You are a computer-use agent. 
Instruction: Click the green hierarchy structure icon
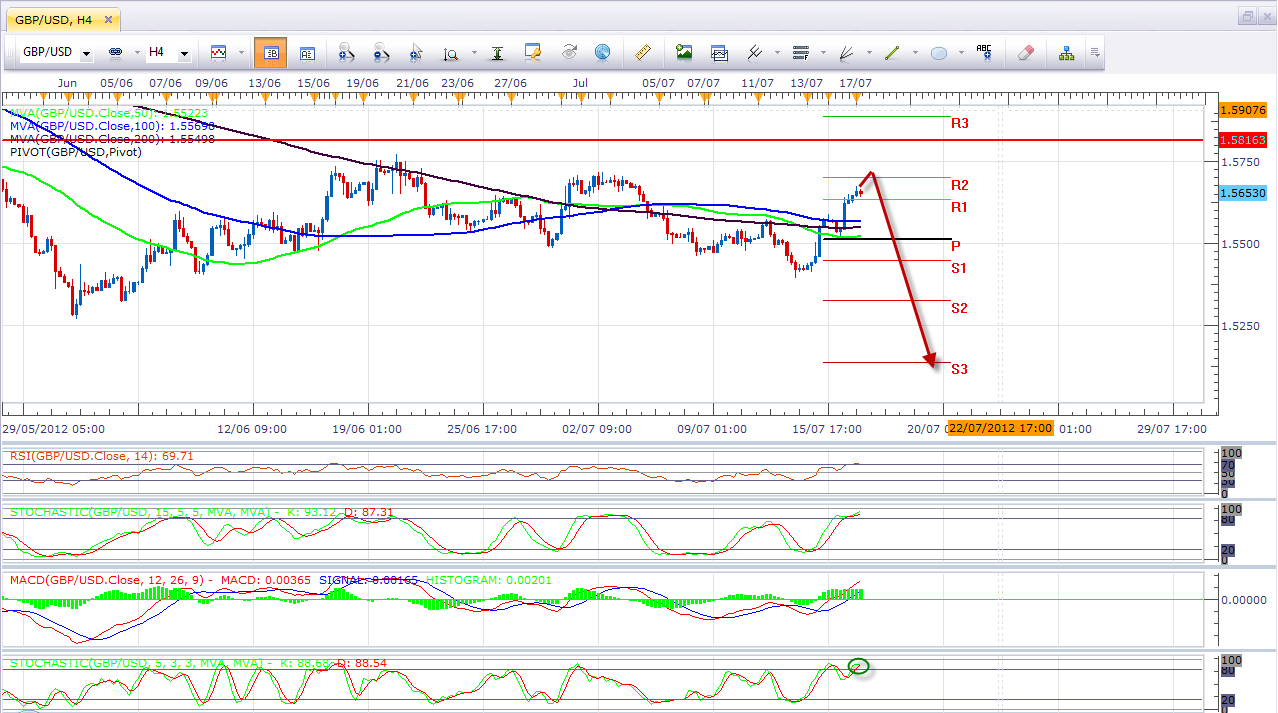pos(1066,52)
